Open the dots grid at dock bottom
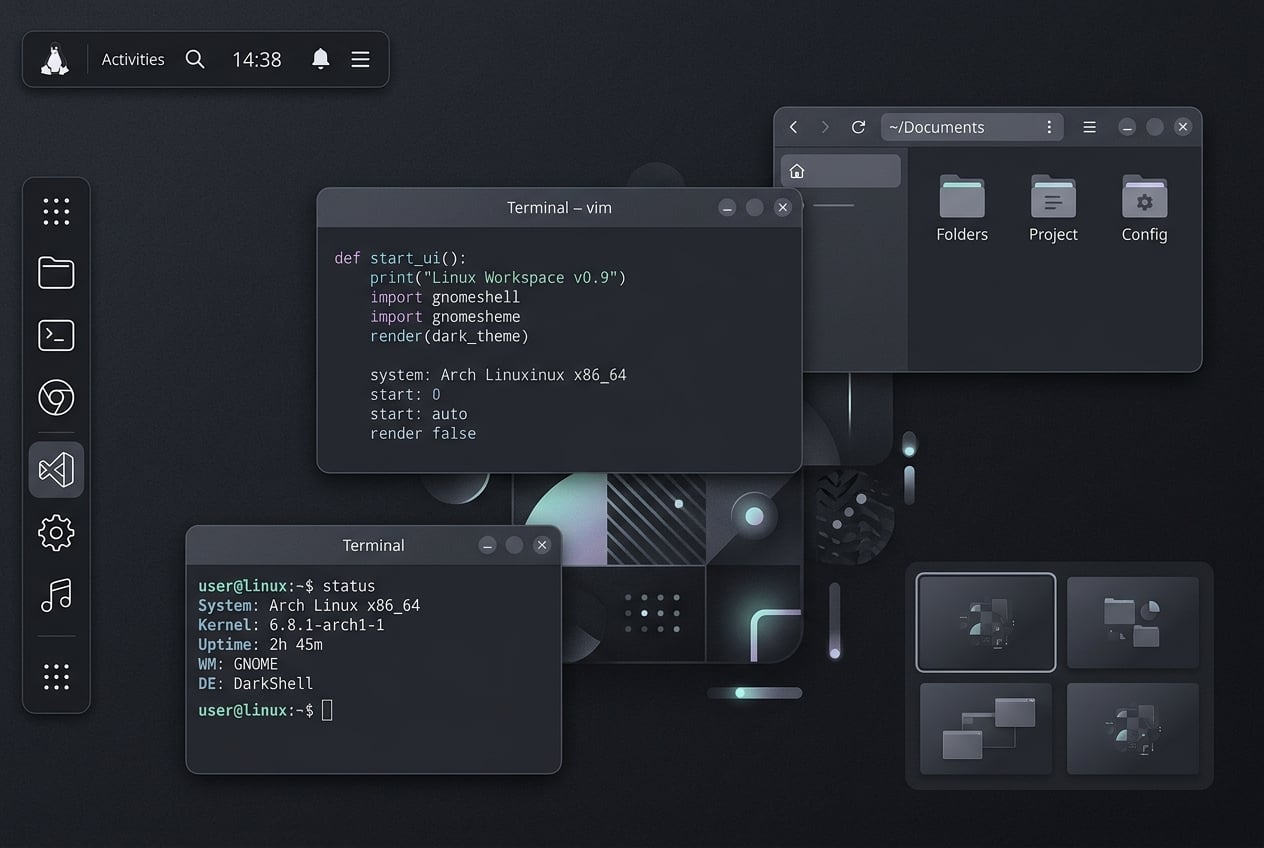 coord(56,676)
